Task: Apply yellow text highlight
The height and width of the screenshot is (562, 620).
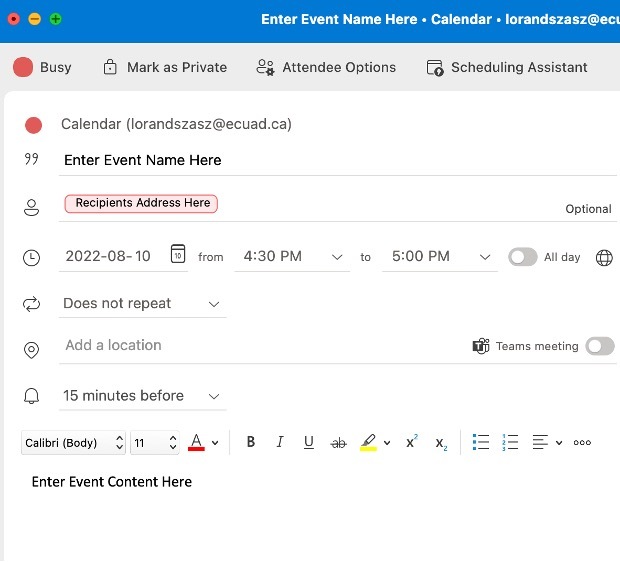Action: 369,442
